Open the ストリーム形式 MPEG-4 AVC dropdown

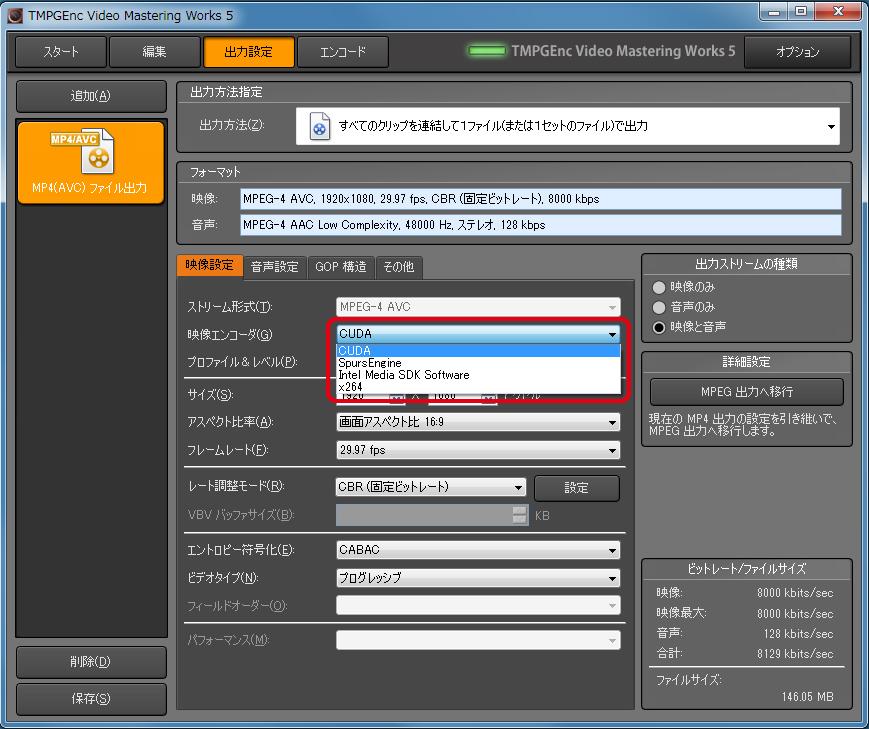478,307
